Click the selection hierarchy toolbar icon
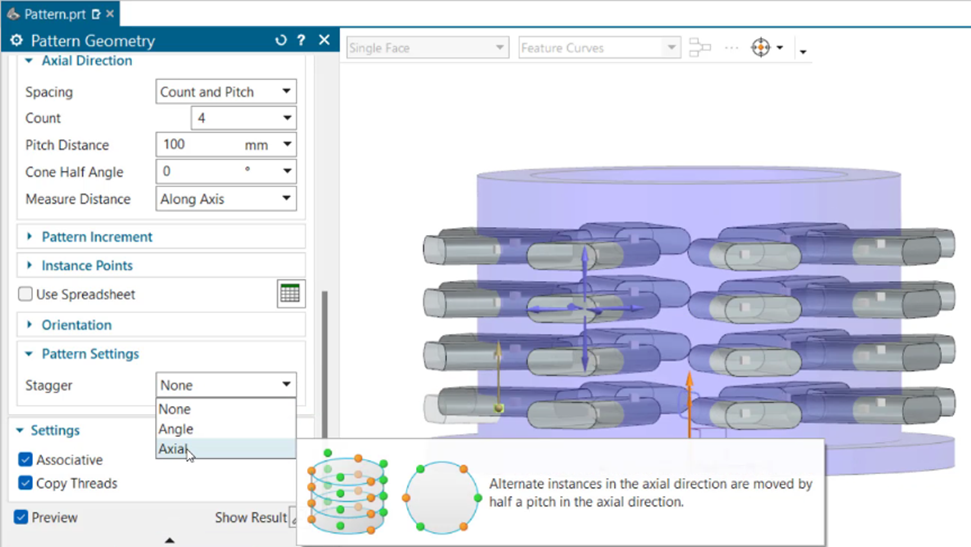The height and width of the screenshot is (547, 971). (x=700, y=48)
